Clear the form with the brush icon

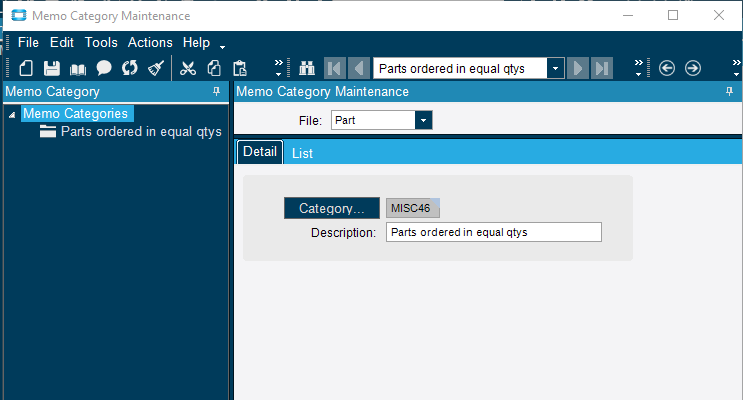tap(156, 68)
